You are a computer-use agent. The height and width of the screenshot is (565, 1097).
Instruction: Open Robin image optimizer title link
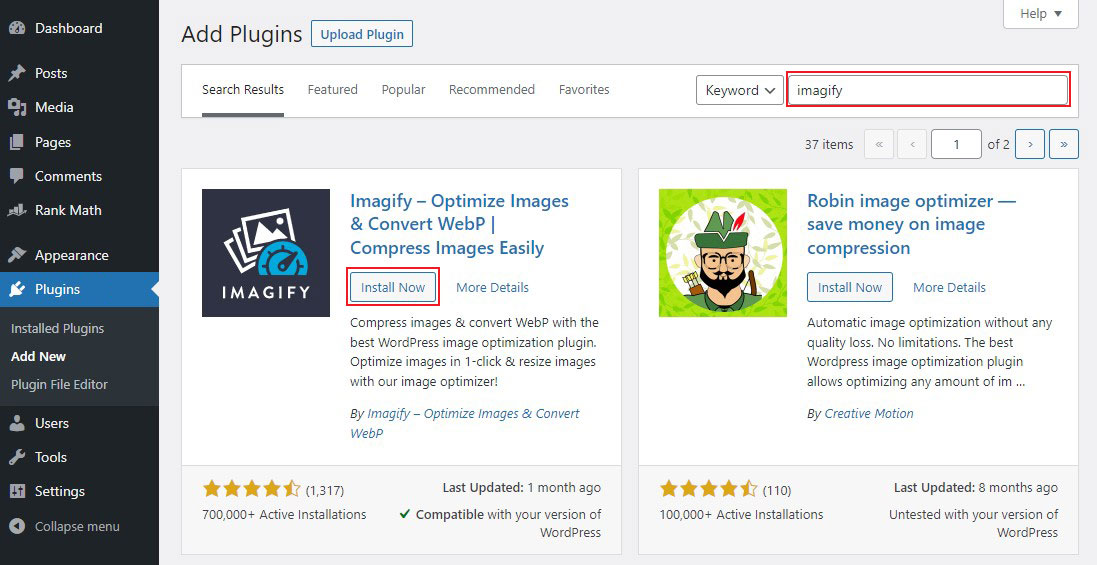click(911, 224)
